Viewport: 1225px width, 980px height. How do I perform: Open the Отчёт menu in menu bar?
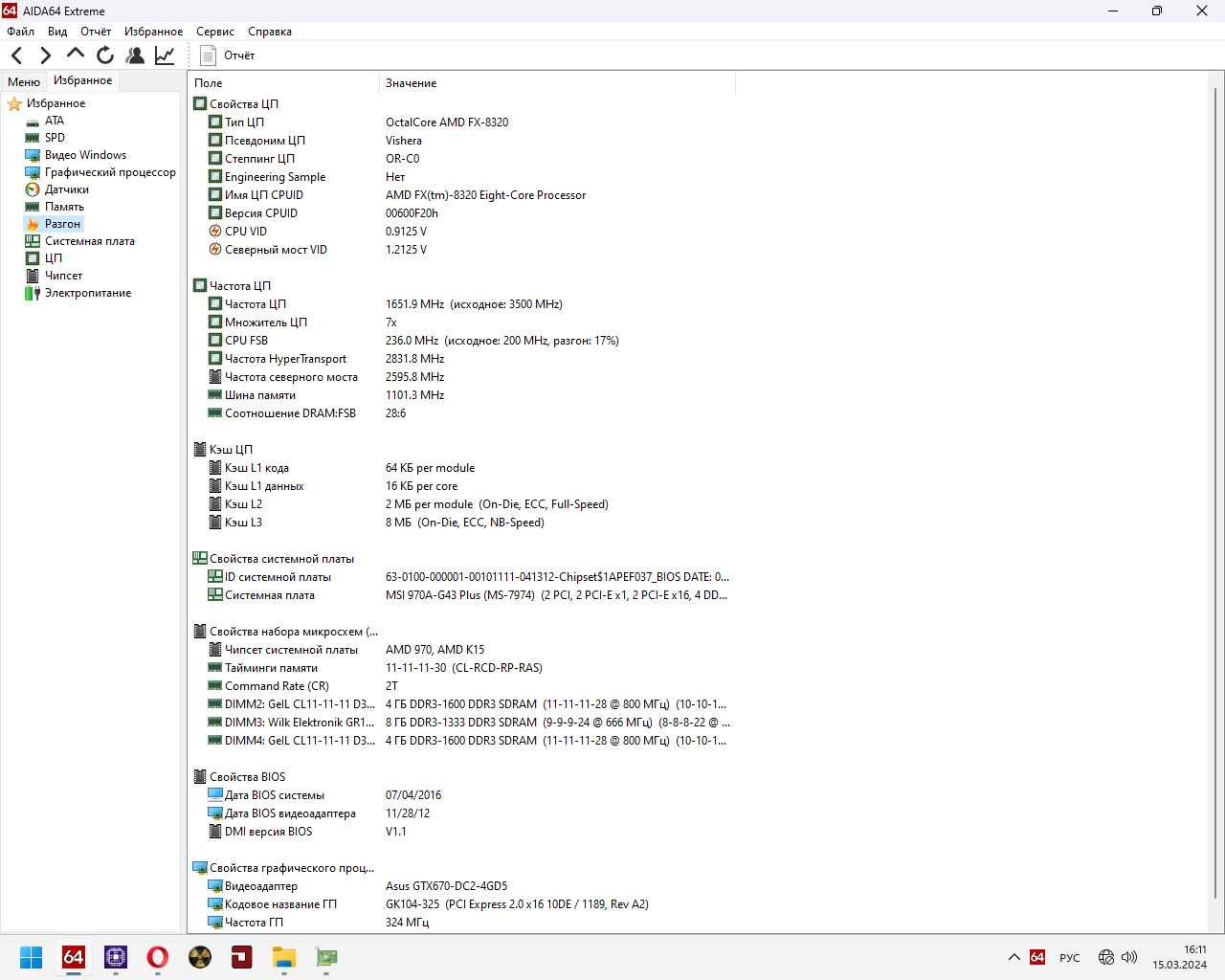(96, 32)
